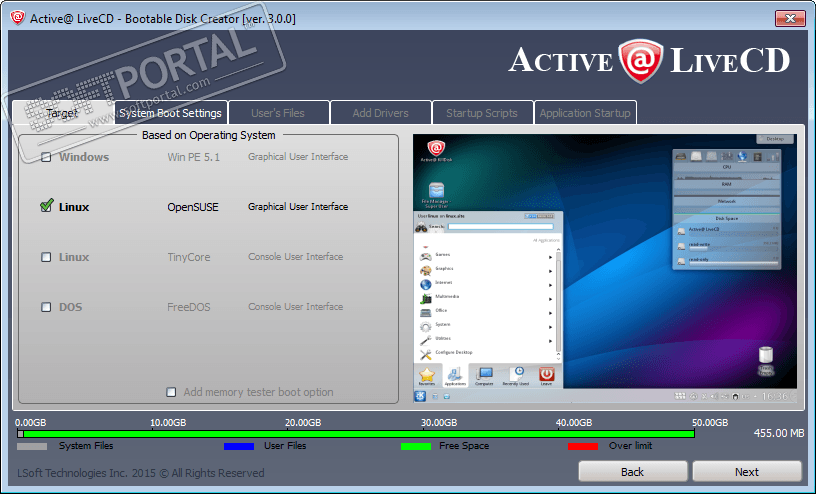Click the "30.00GB" scale label
The image size is (816, 494).
(x=439, y=422)
